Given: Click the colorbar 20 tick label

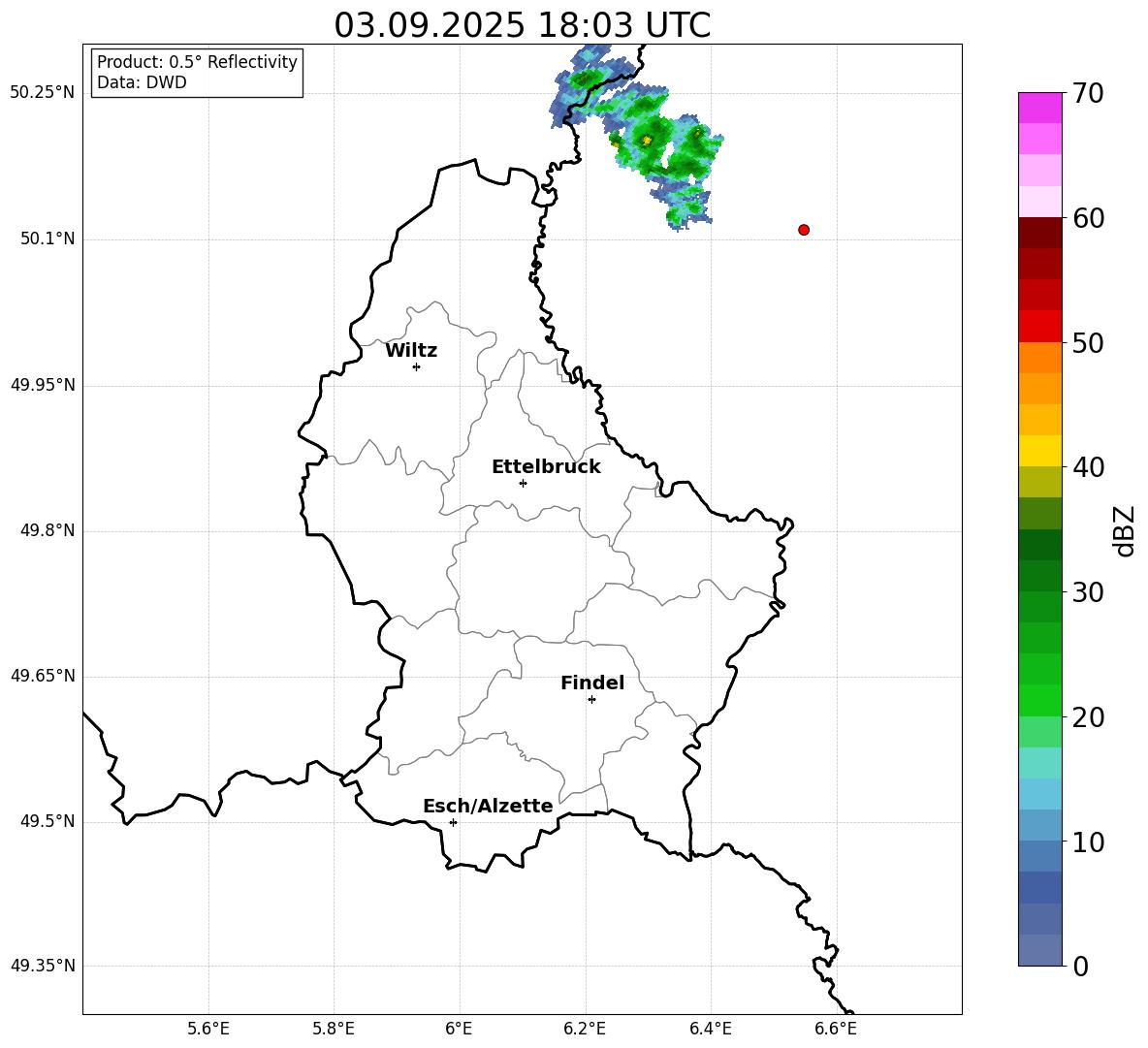Looking at the screenshot, I should (1088, 716).
